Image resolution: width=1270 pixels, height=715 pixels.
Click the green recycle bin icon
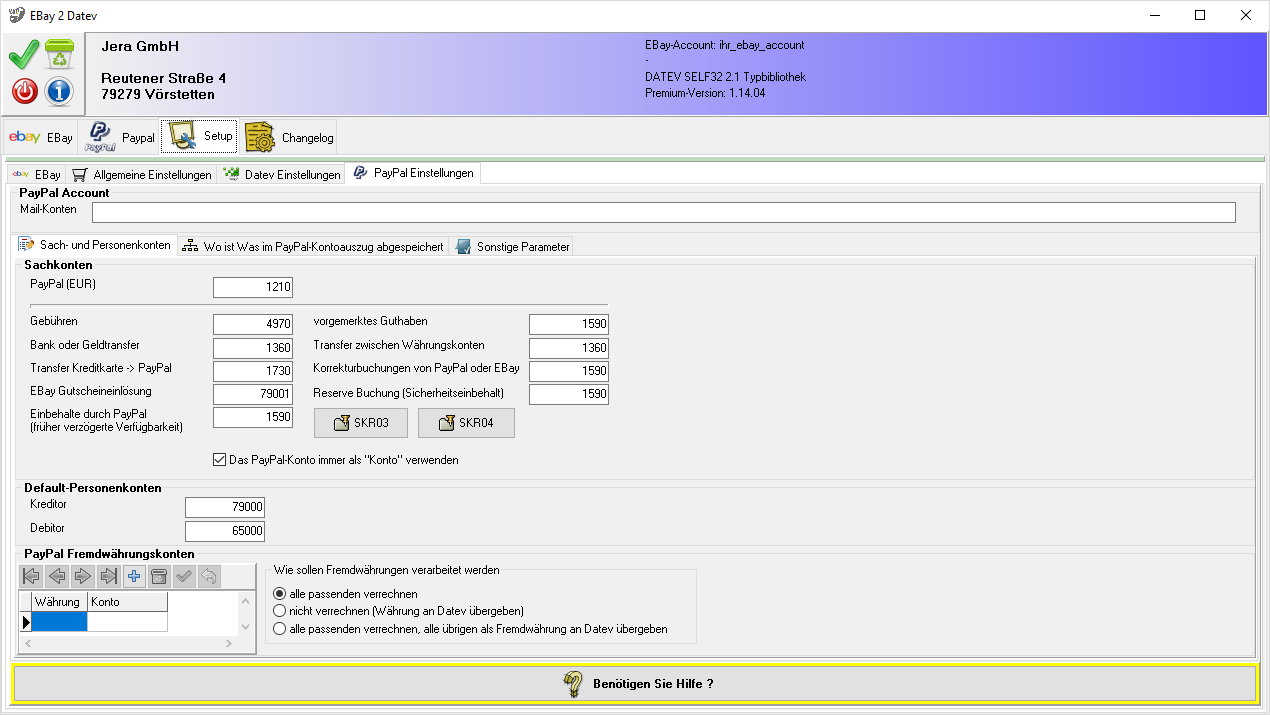click(60, 55)
